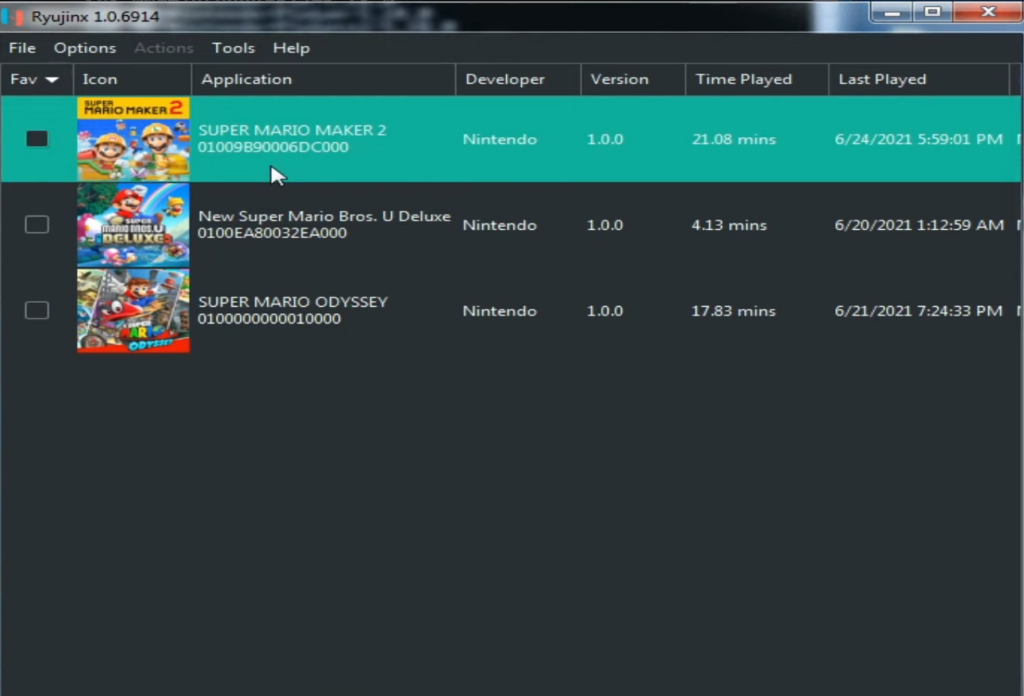Sort games by Application column
The height and width of the screenshot is (696, 1024).
[x=323, y=79]
